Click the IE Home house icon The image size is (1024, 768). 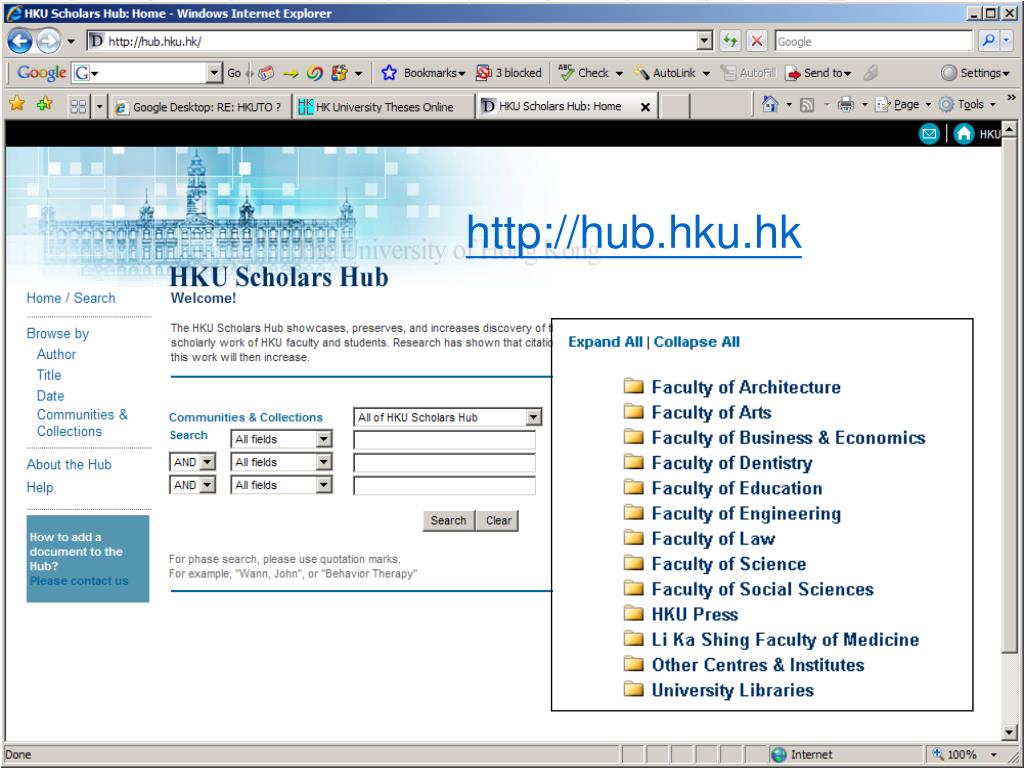pos(770,104)
